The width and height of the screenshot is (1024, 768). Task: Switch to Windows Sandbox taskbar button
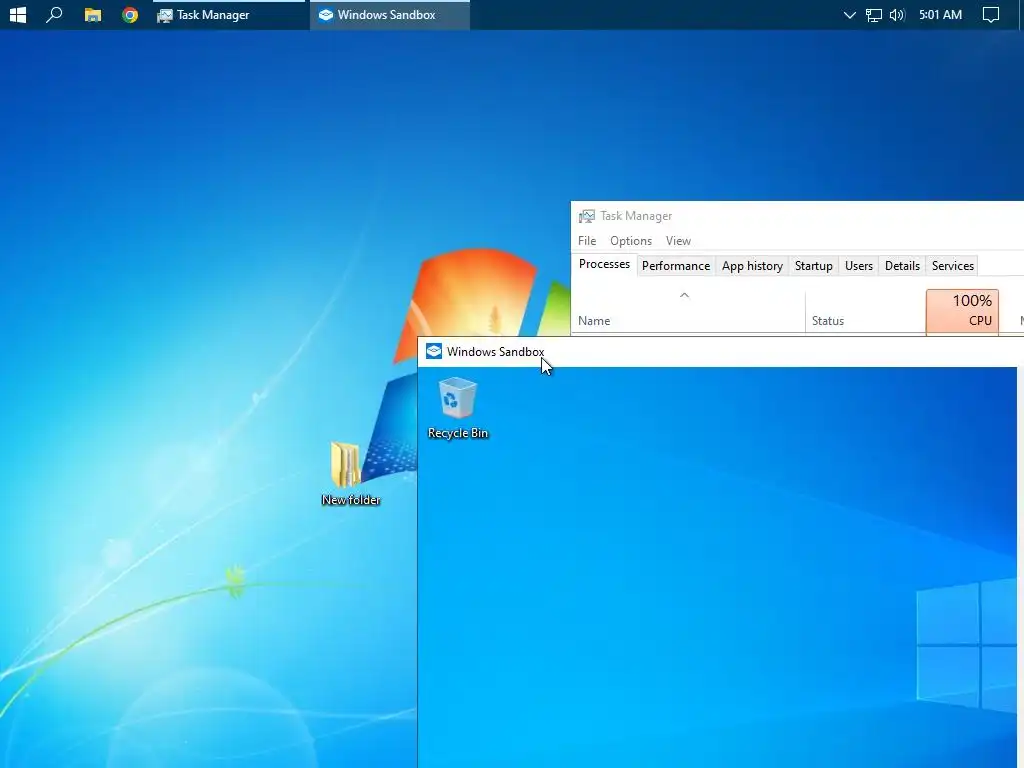click(x=389, y=14)
